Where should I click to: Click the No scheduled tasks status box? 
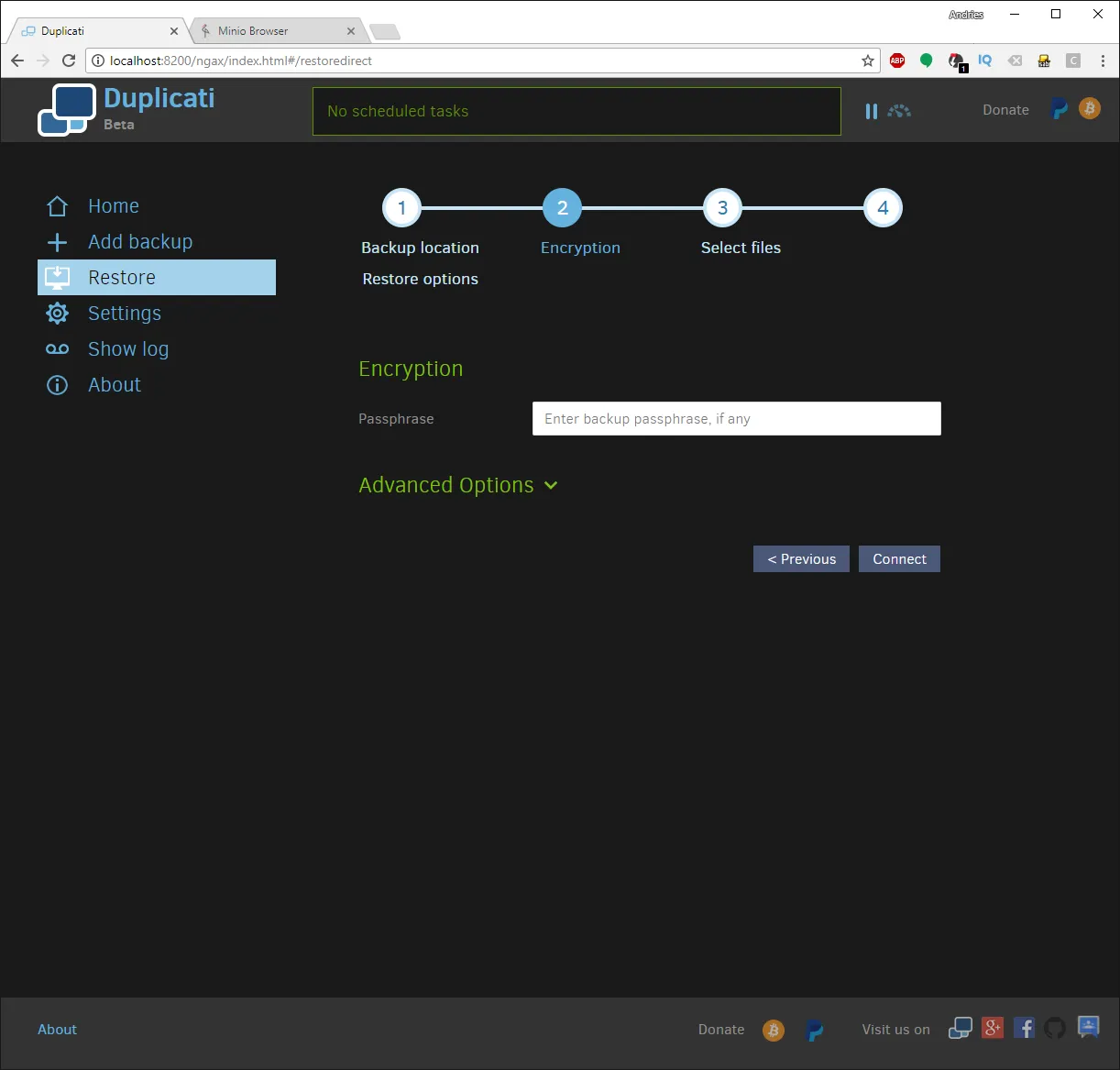[x=576, y=111]
